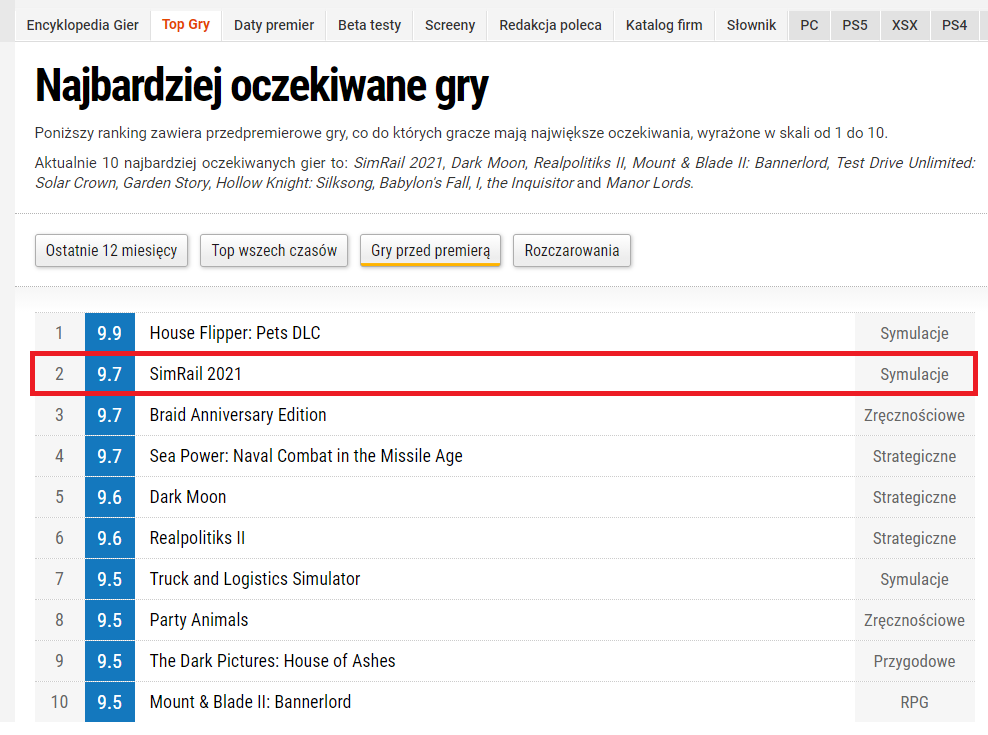This screenshot has width=988, height=735.
Task: Open the Katalog firm page
Action: coord(663,25)
